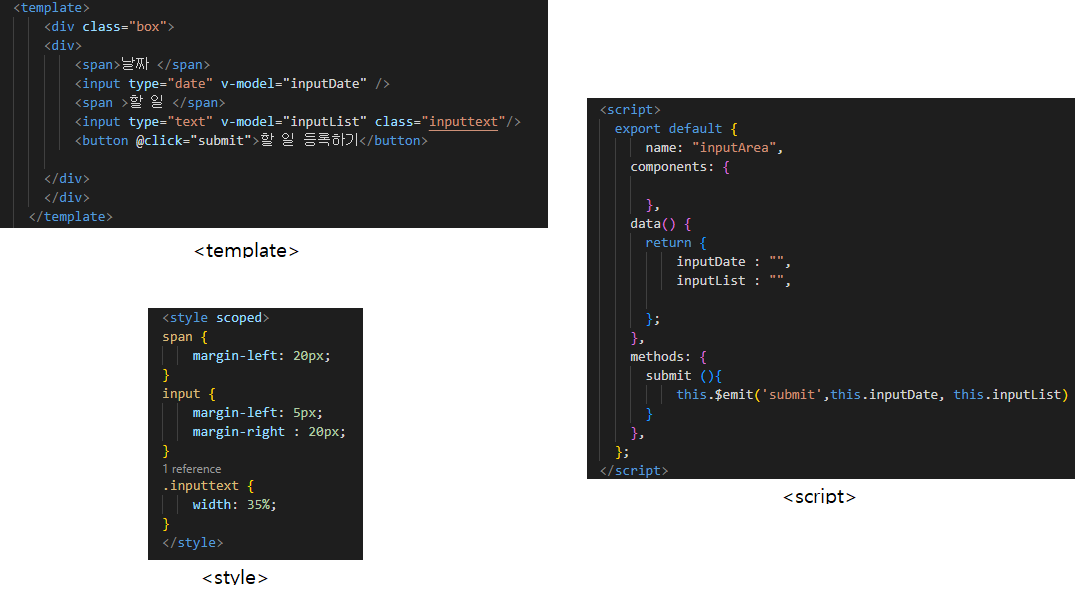Select the span containing 날짜
This screenshot has height=598, width=1075.
point(143,64)
